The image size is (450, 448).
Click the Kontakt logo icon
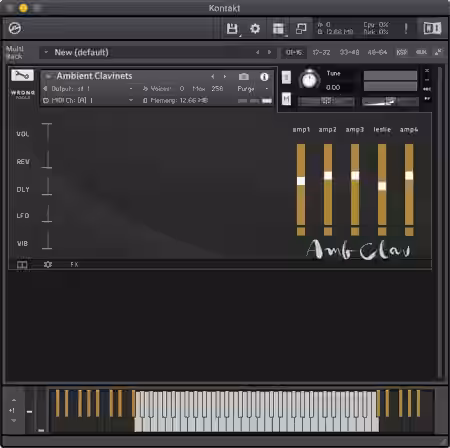click(15, 28)
